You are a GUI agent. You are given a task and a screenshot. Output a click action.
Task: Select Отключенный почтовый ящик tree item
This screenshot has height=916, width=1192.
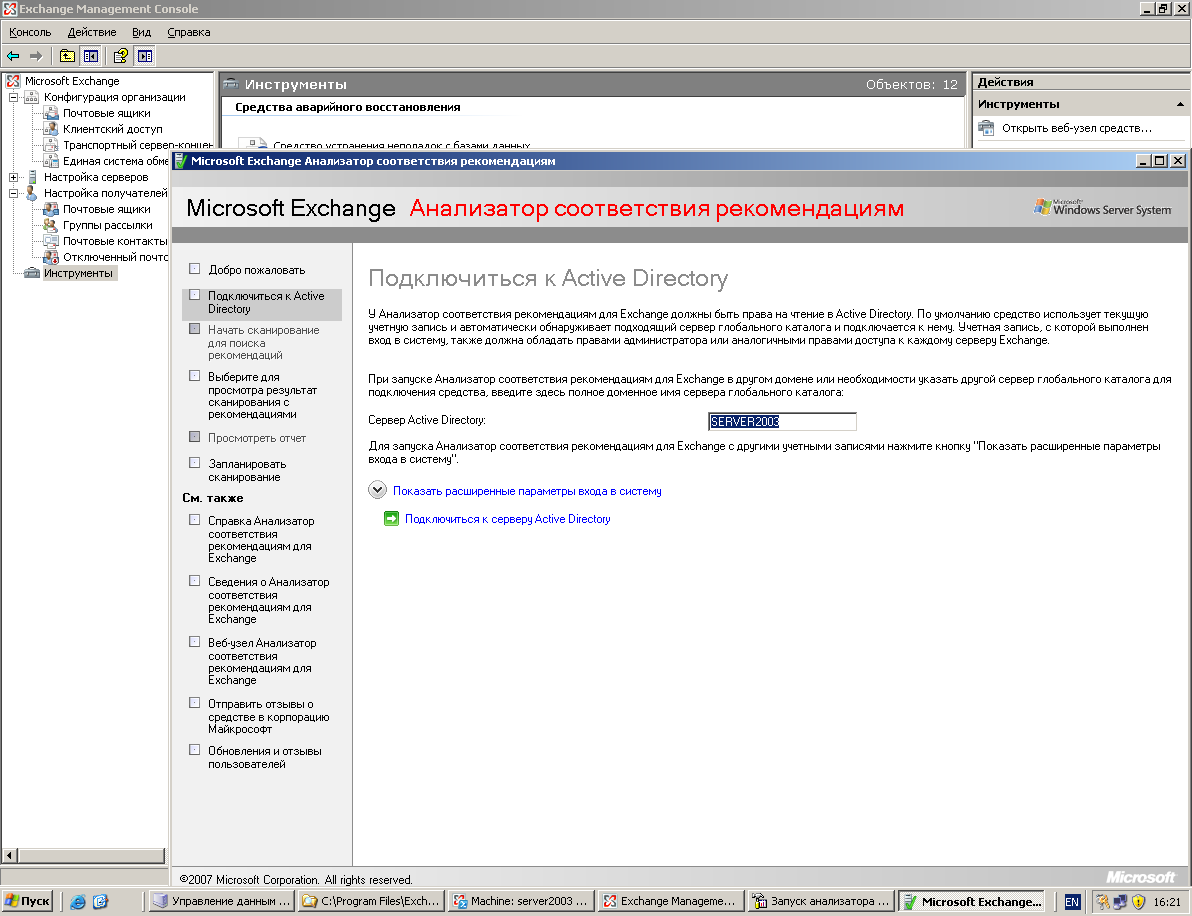click(x=116, y=257)
